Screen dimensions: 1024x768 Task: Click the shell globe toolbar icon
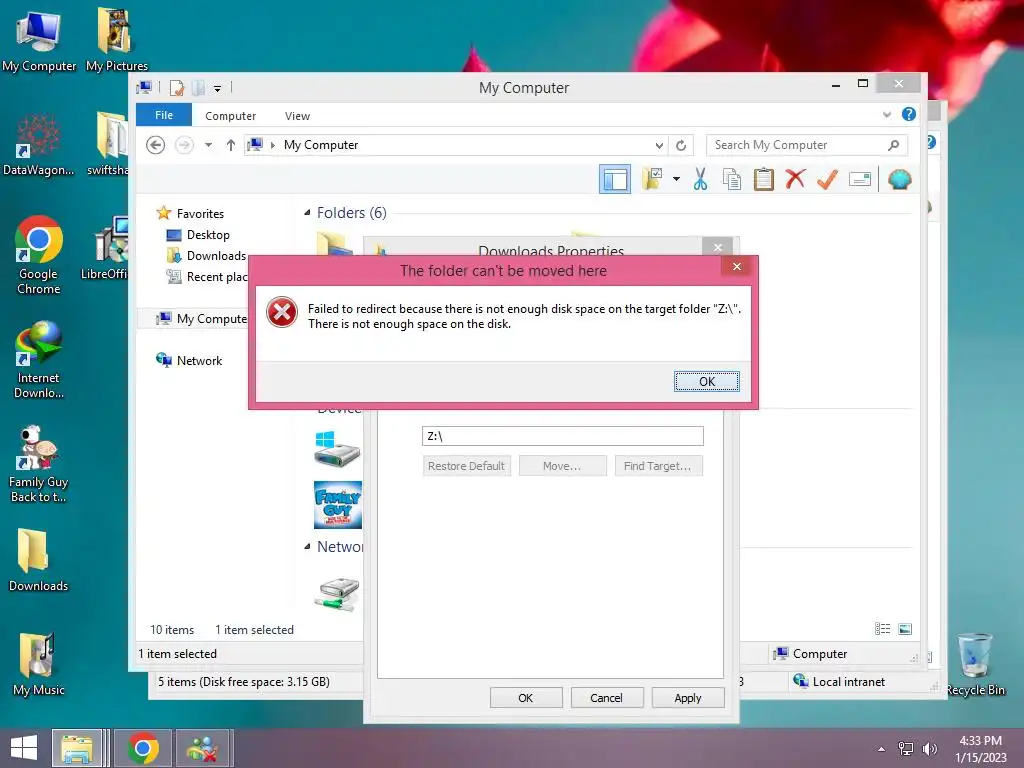pos(899,179)
